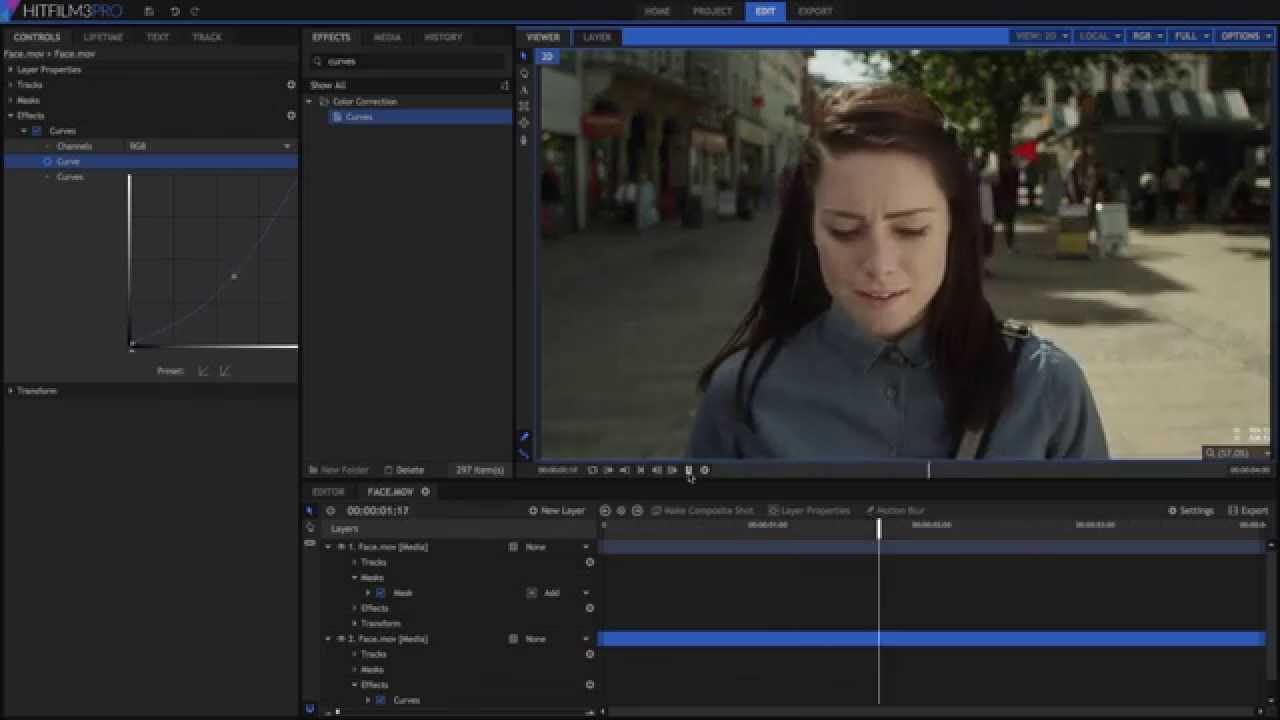This screenshot has height=720, width=1280.
Task: Select the text tool in viewer toolbar
Action: pos(523,90)
